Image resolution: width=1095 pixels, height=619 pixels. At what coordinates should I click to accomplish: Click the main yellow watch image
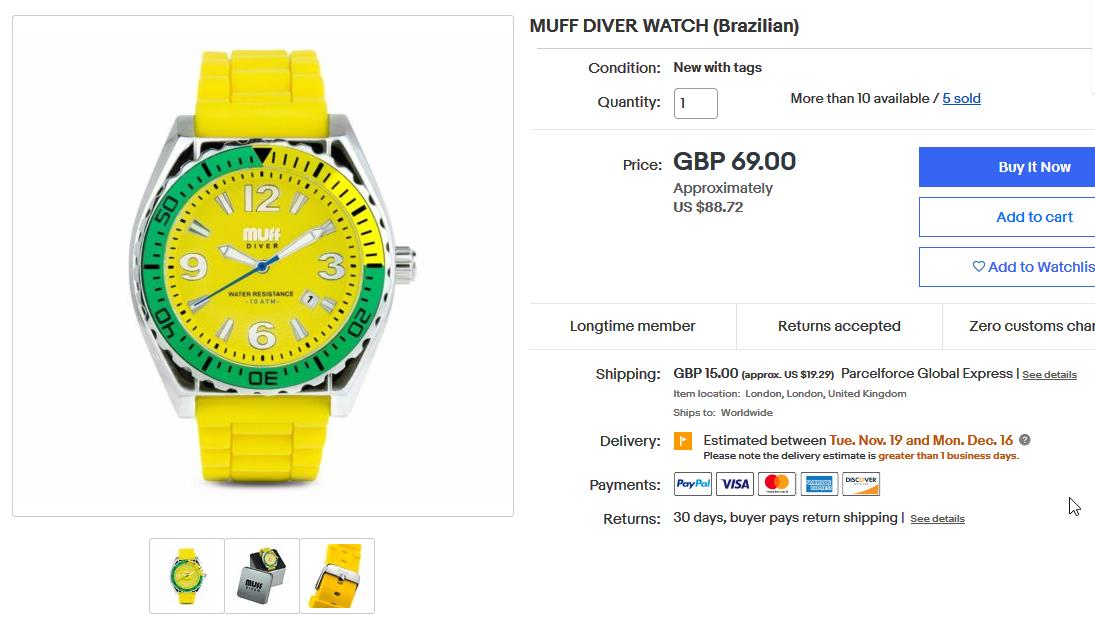263,266
